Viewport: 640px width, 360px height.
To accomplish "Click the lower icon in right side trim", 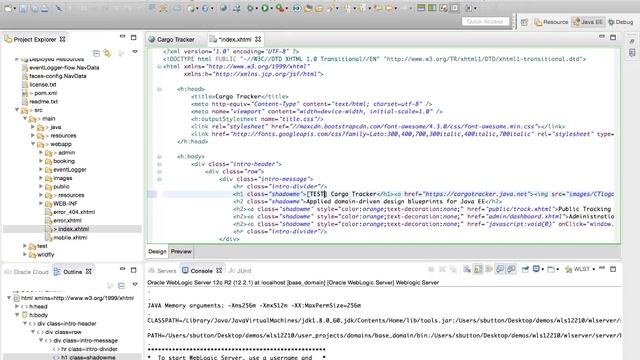I will 632,53.
